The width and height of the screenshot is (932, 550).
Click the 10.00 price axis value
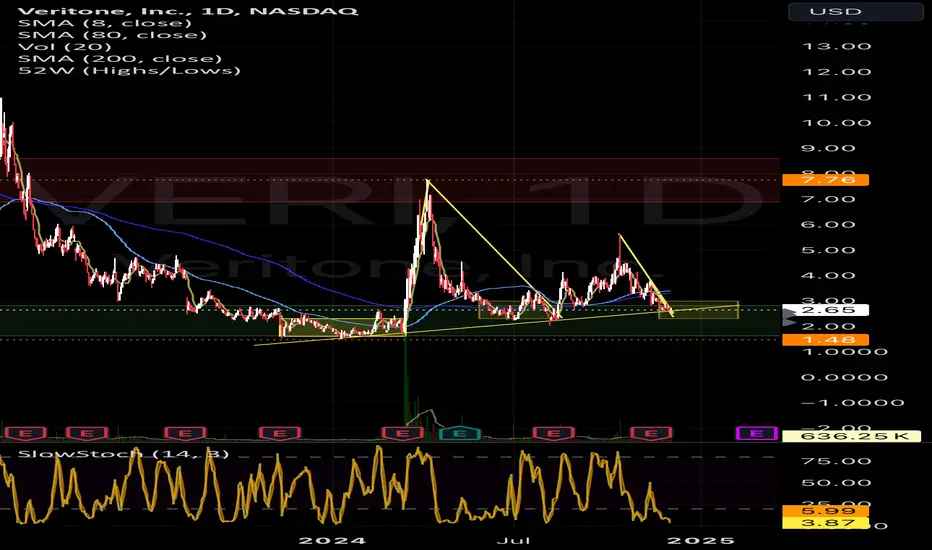coord(836,123)
